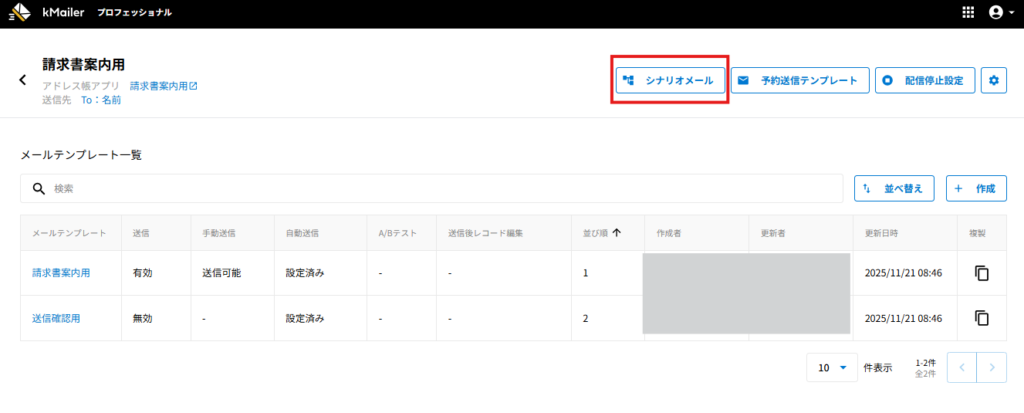Click the kMailer logo icon
This screenshot has height=413, width=1024.
20,12
